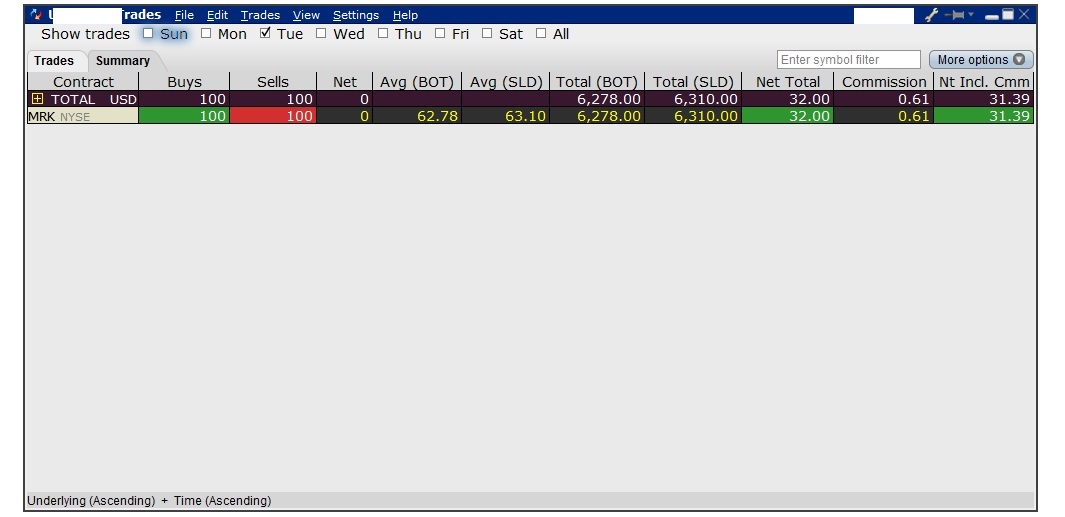Image resolution: width=1065 pixels, height=517 pixels.
Task: Enable the Mon trades checkbox
Action: (x=206, y=33)
